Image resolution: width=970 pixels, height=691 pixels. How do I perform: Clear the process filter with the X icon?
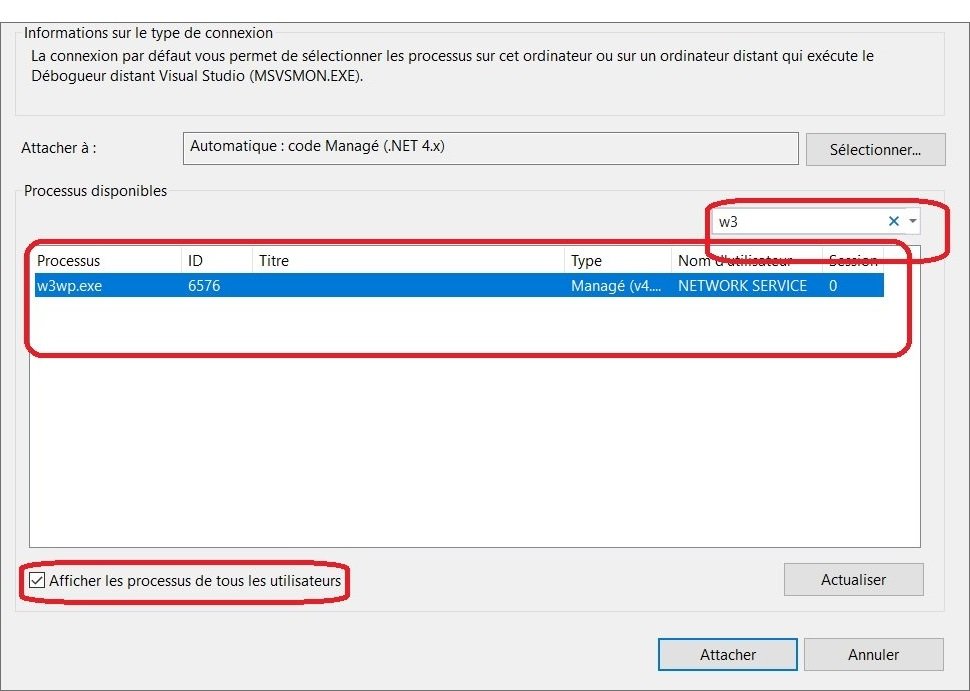[894, 221]
